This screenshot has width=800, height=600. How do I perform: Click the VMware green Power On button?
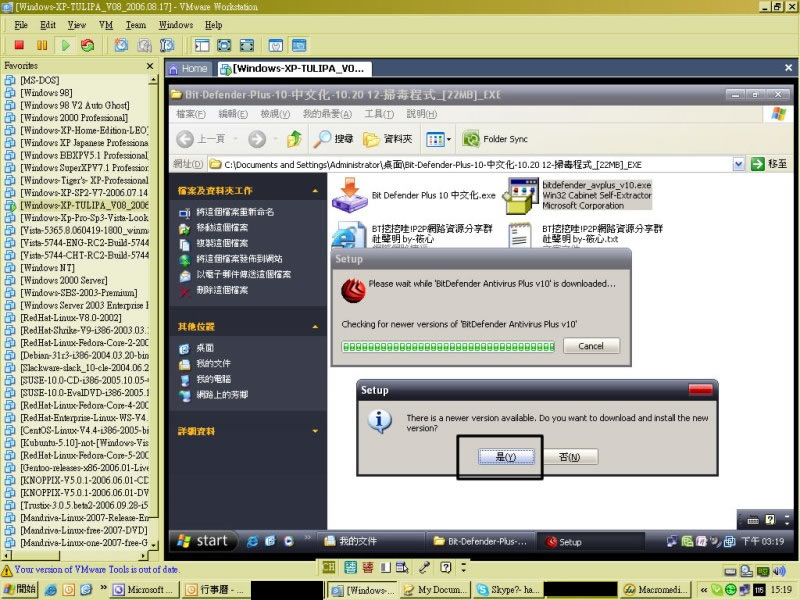click(65, 45)
